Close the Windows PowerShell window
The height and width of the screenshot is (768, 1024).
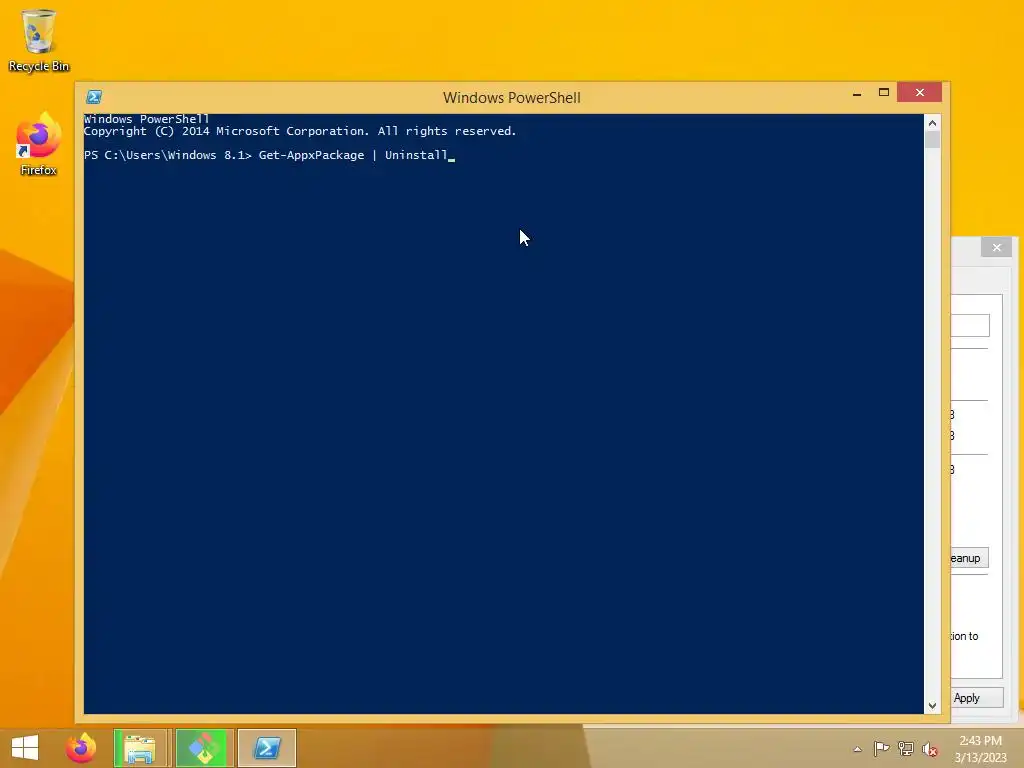(920, 93)
